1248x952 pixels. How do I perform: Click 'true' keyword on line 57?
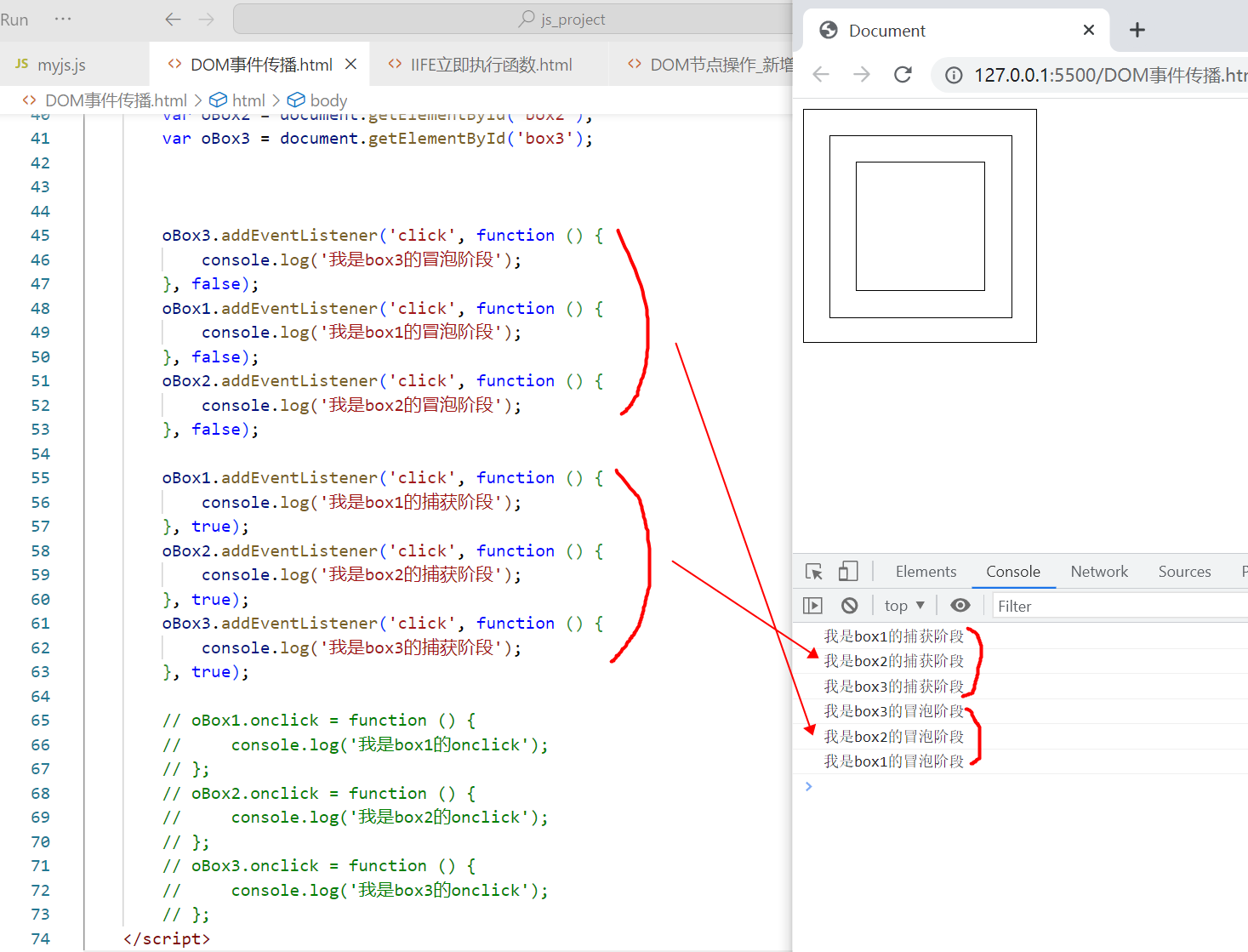(x=210, y=527)
